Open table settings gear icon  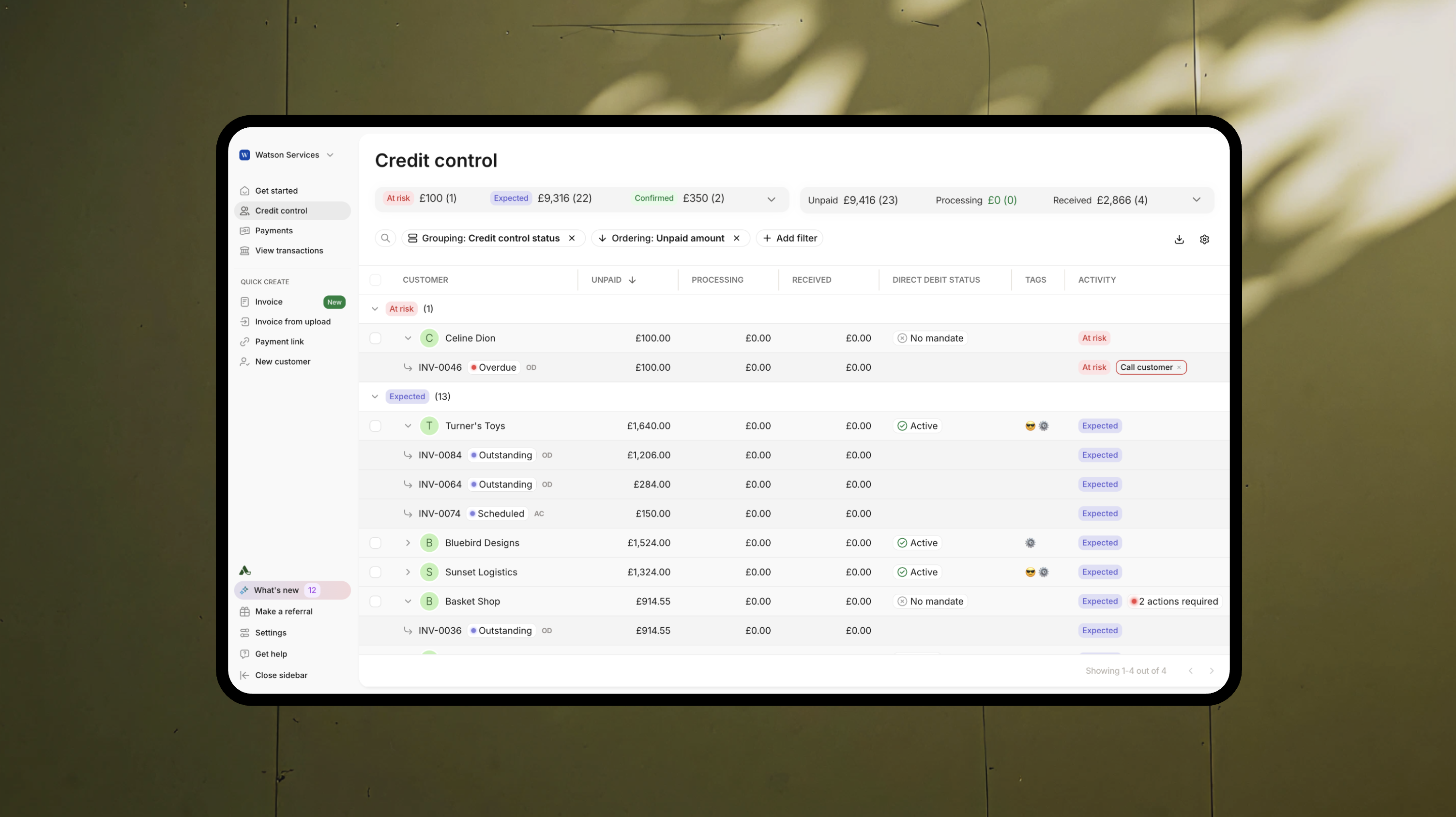[1204, 240]
